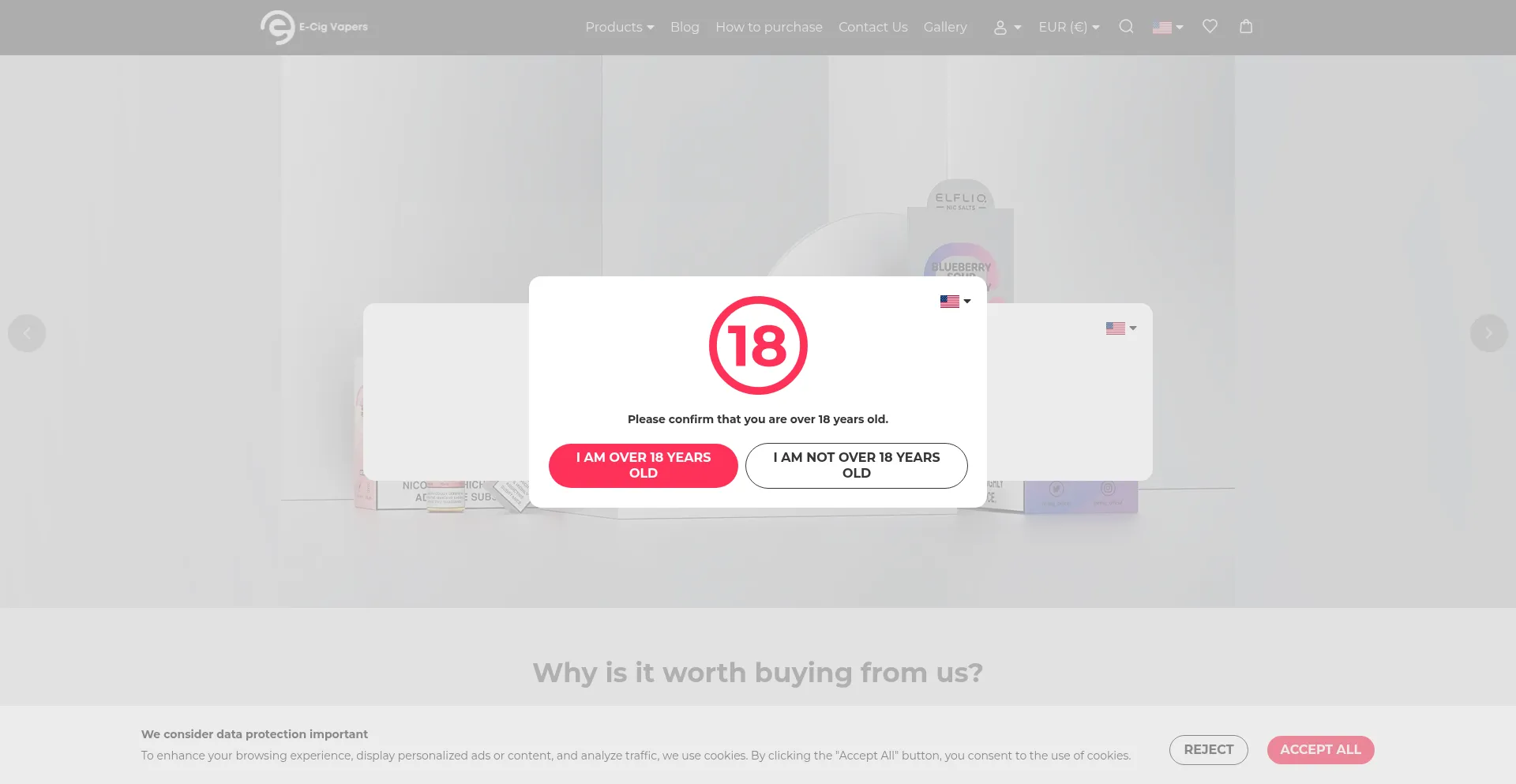Open the Gallery menu item
The height and width of the screenshot is (784, 1516).
(945, 27)
